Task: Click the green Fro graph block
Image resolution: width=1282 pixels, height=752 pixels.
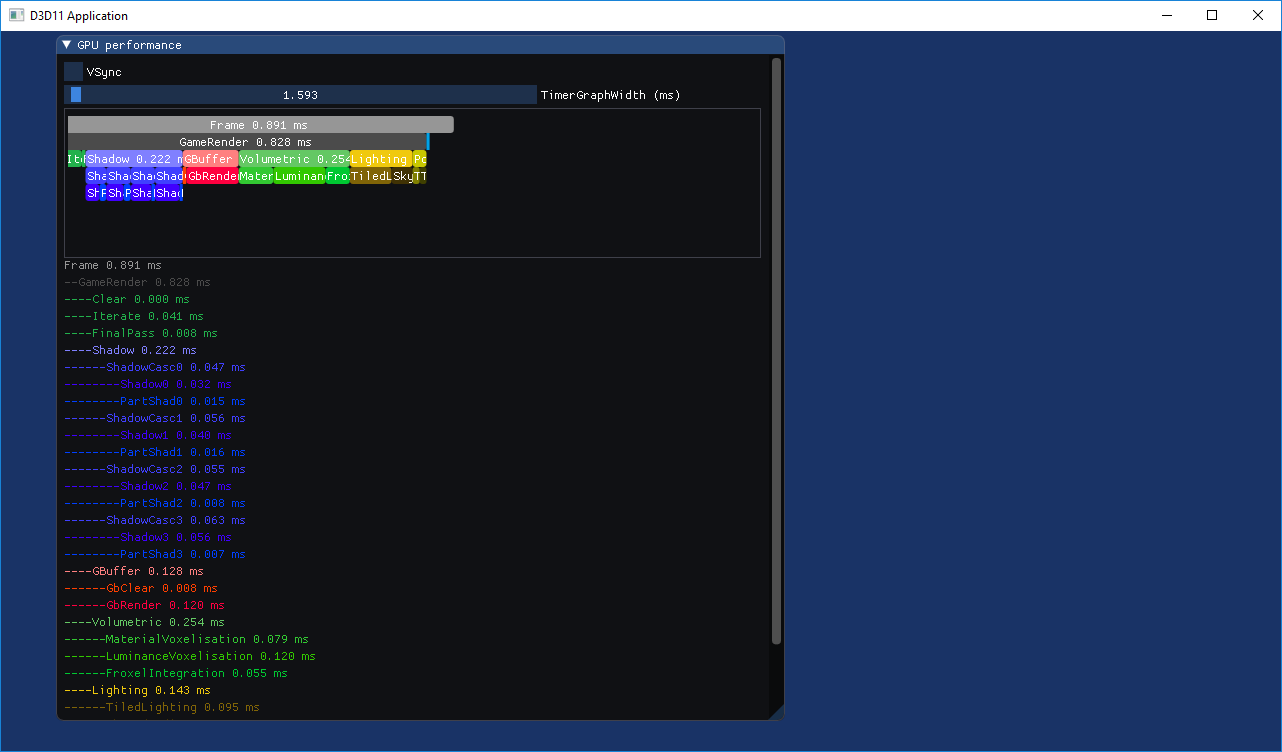Action: point(337,176)
